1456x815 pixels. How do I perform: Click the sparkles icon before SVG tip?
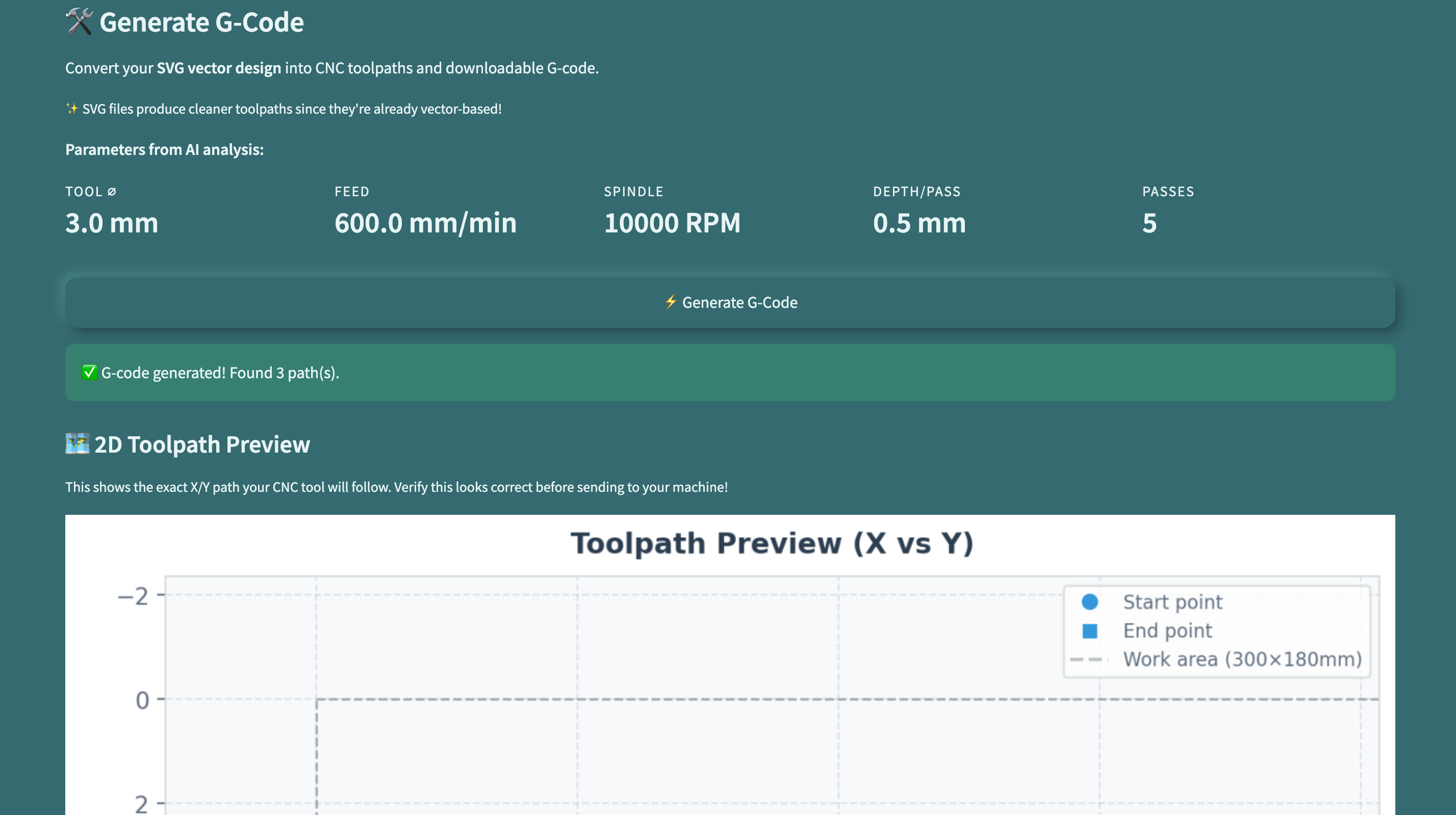coord(71,109)
